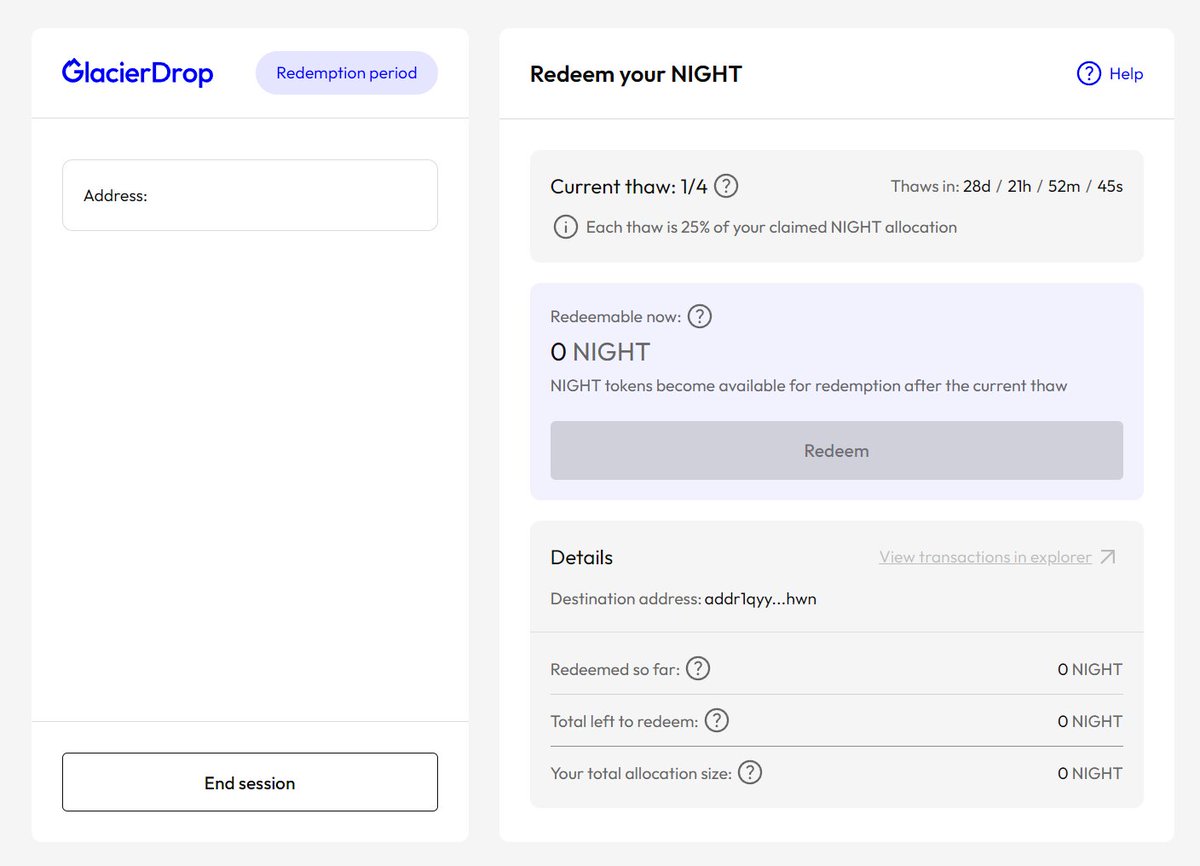Click the Redeem your NIGHT heading
1200x866 pixels.
(x=636, y=74)
